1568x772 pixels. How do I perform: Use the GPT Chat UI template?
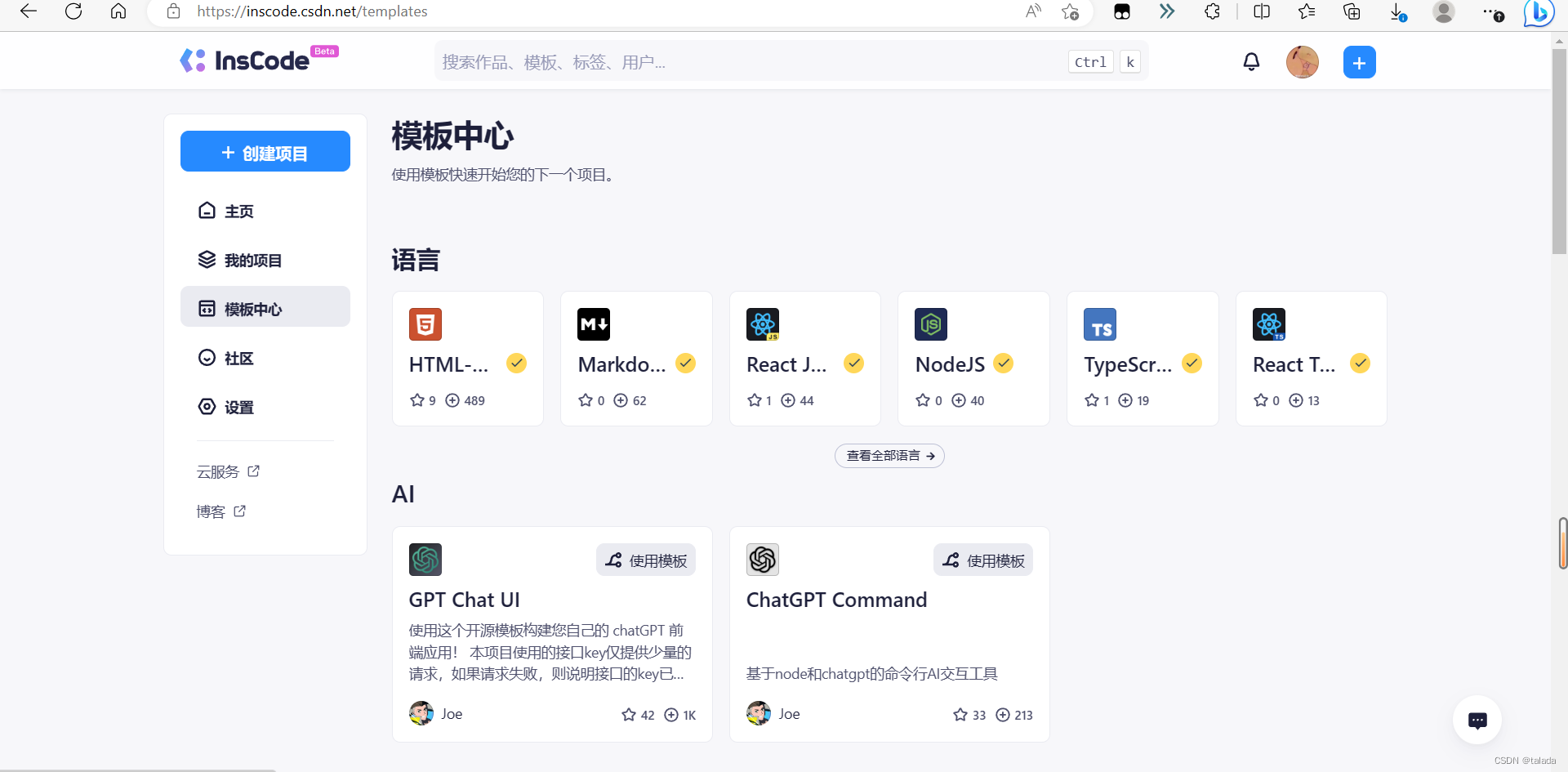click(x=645, y=560)
